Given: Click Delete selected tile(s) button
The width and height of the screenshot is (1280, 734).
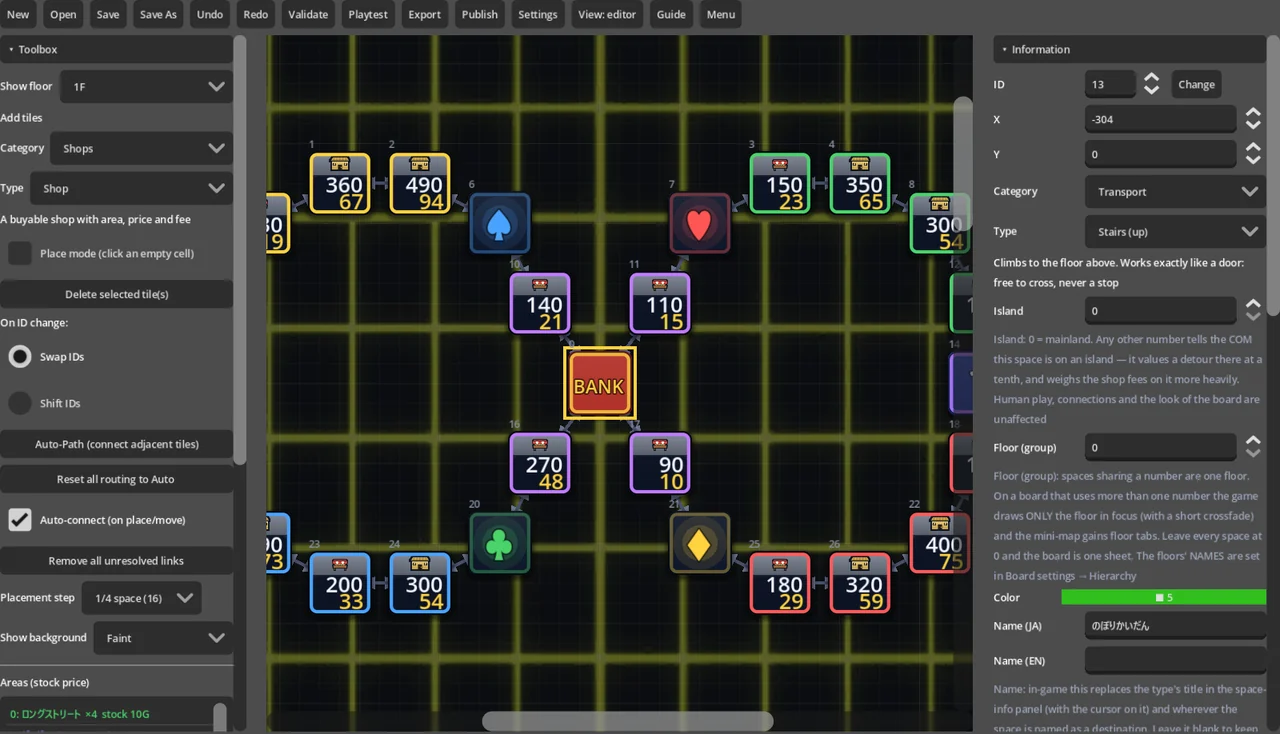Looking at the screenshot, I should [x=116, y=294].
